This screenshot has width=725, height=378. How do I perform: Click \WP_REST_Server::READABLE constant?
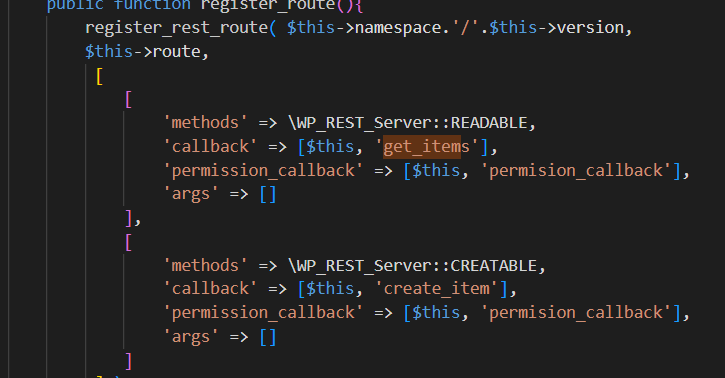pos(408,123)
